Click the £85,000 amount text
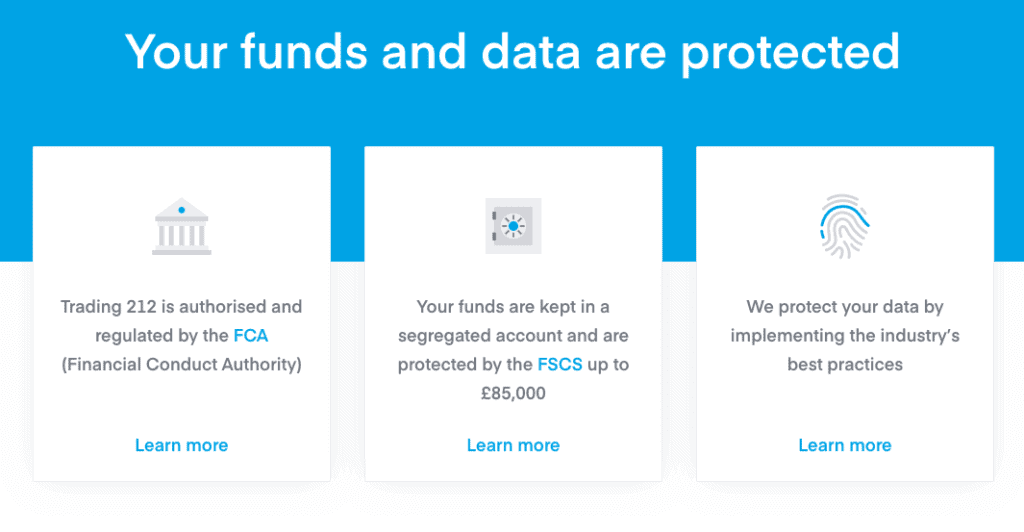This screenshot has height=532, width=1024. (x=513, y=393)
